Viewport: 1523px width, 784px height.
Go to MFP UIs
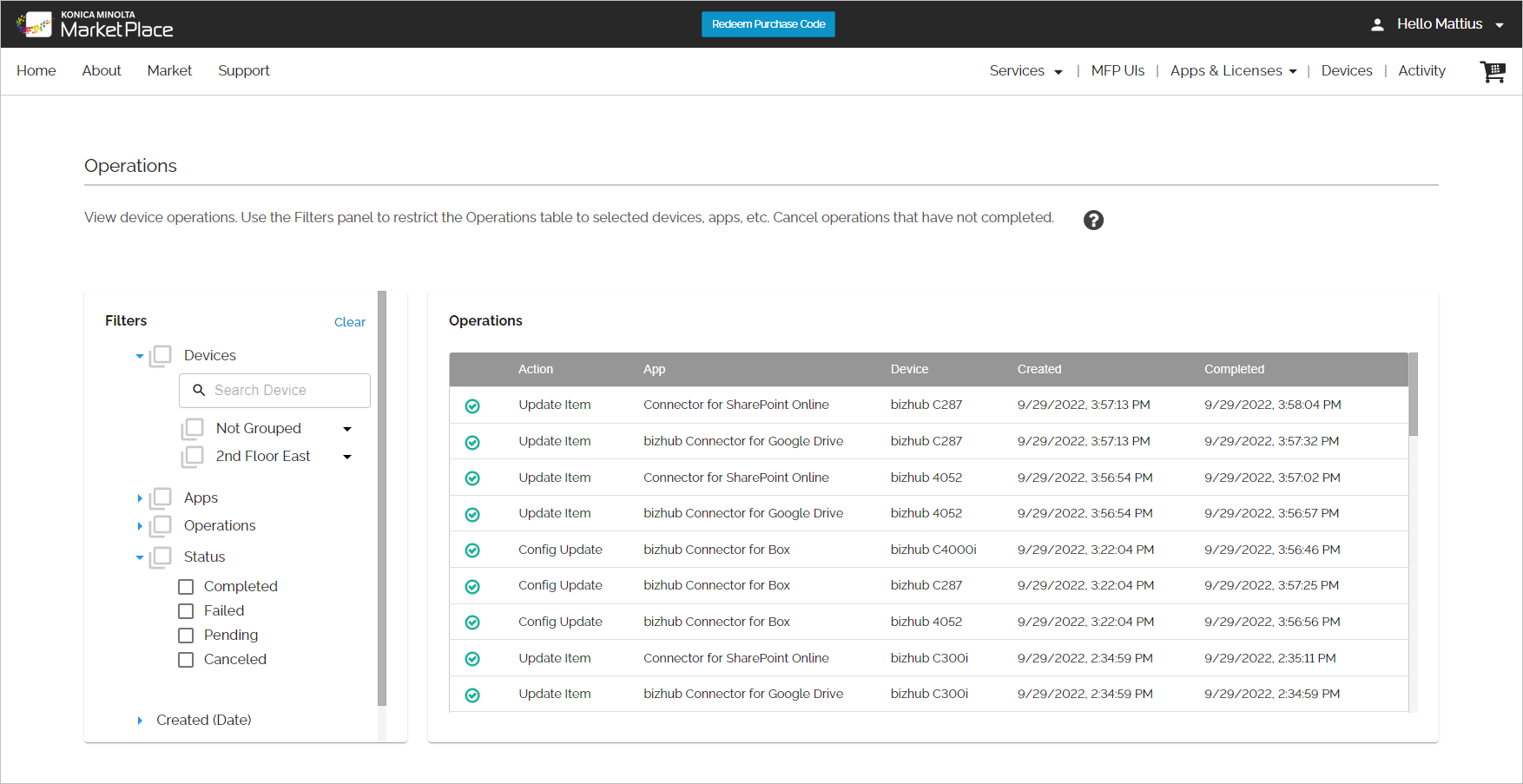click(1118, 71)
